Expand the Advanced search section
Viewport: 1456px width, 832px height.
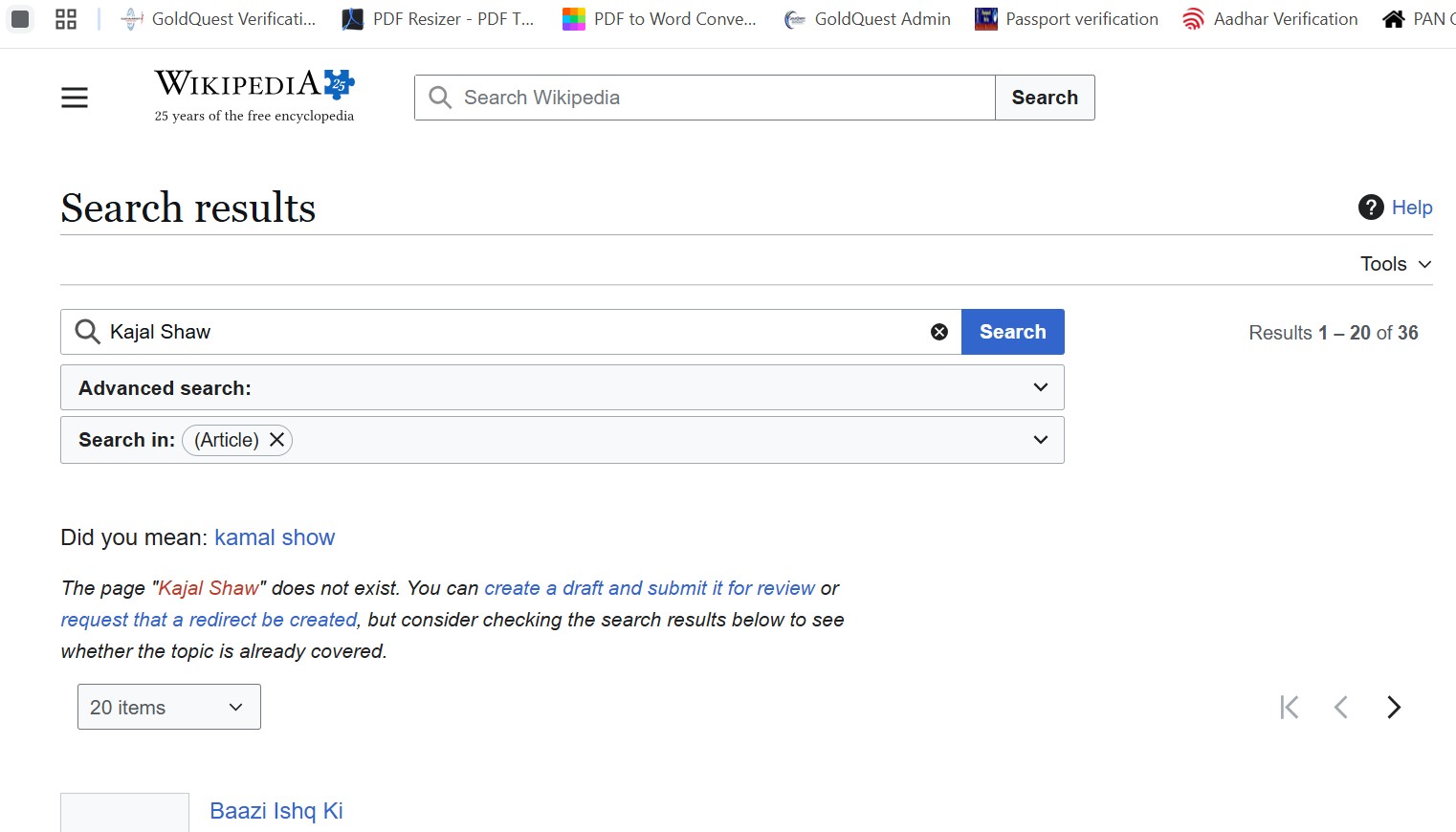tap(562, 388)
